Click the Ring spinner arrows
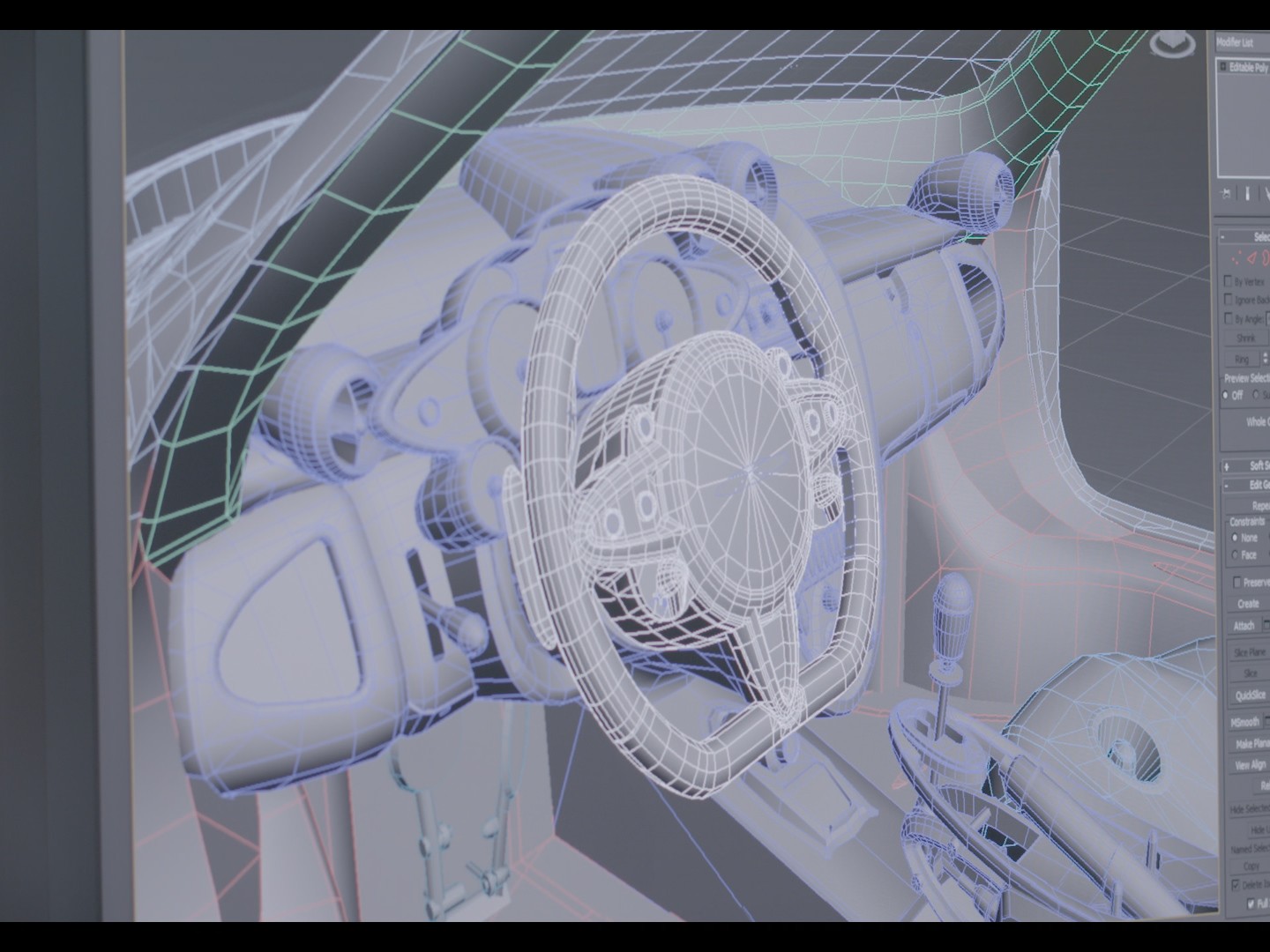Viewport: 1270px width, 952px height. click(x=1264, y=358)
